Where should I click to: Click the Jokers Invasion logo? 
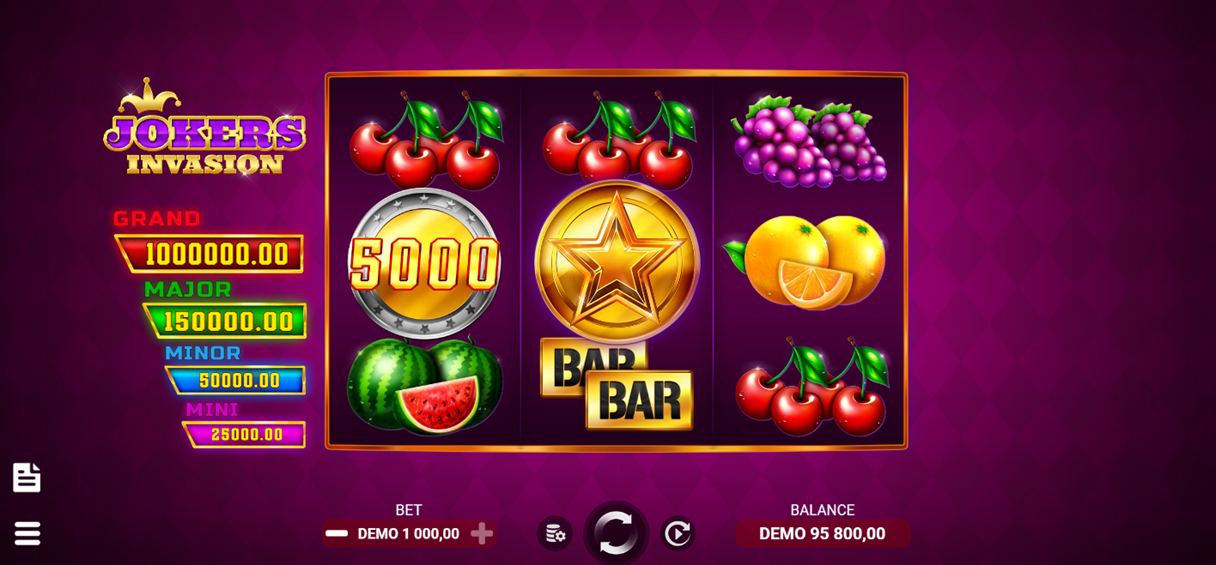click(205, 128)
